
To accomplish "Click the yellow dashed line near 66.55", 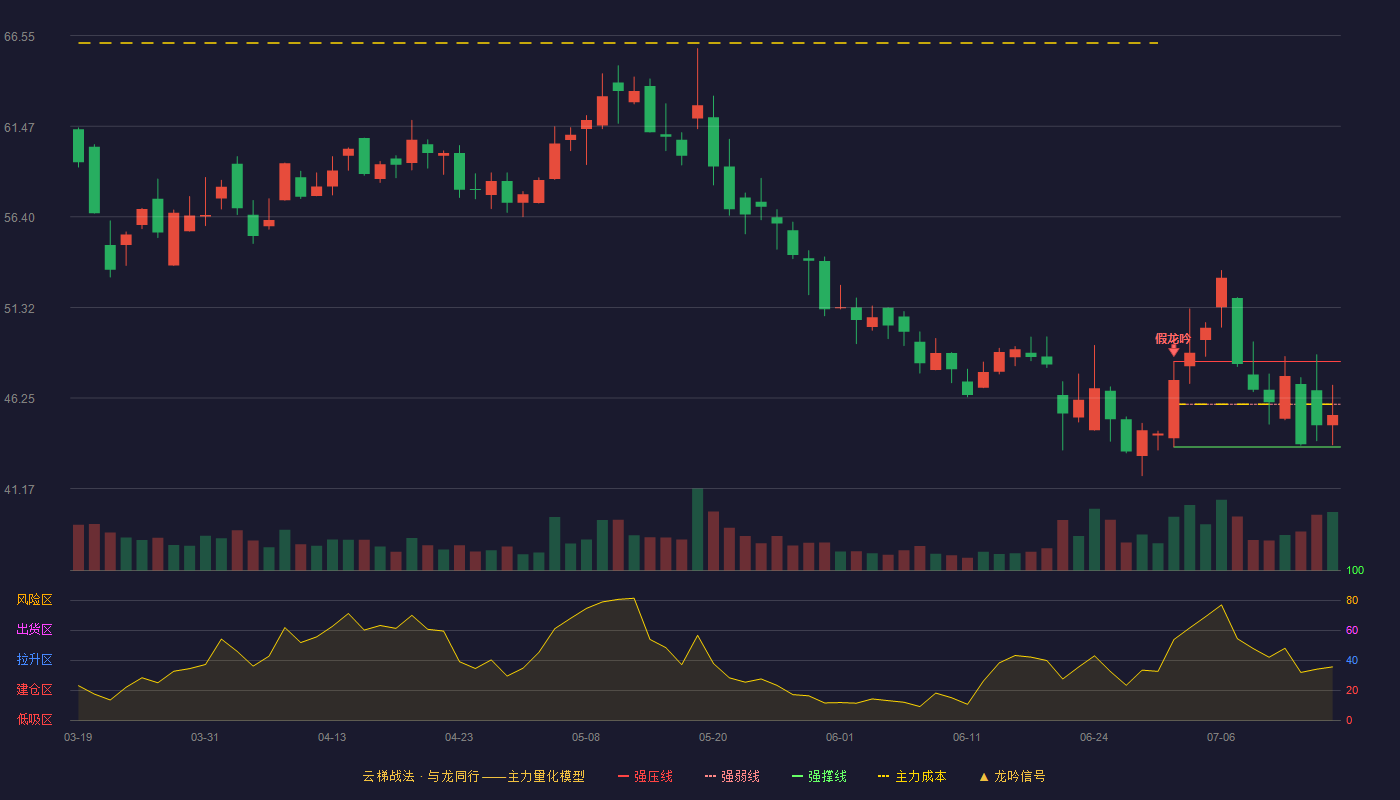I will tap(618, 43).
